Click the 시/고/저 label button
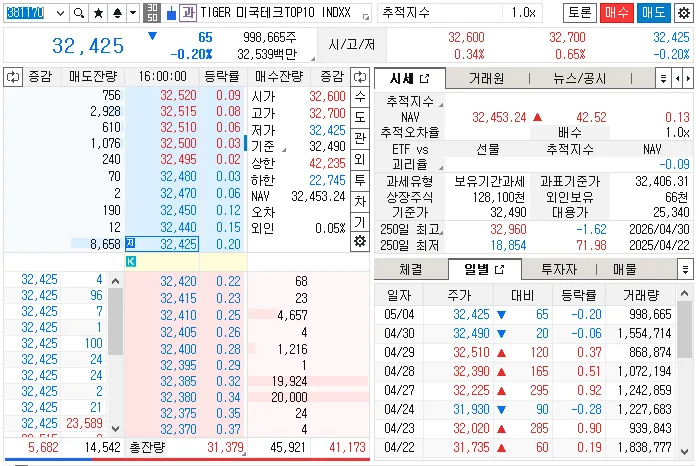Screen dimensions: 696x466 [x=352, y=45]
